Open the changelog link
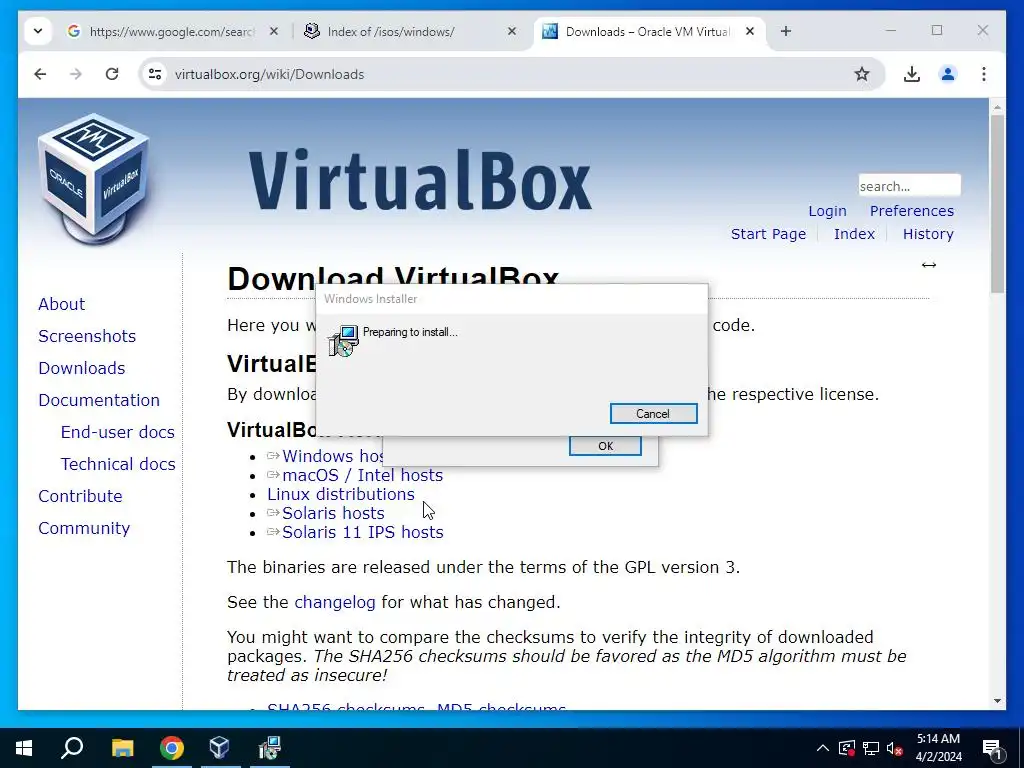Viewport: 1024px width, 768px height. click(x=335, y=601)
